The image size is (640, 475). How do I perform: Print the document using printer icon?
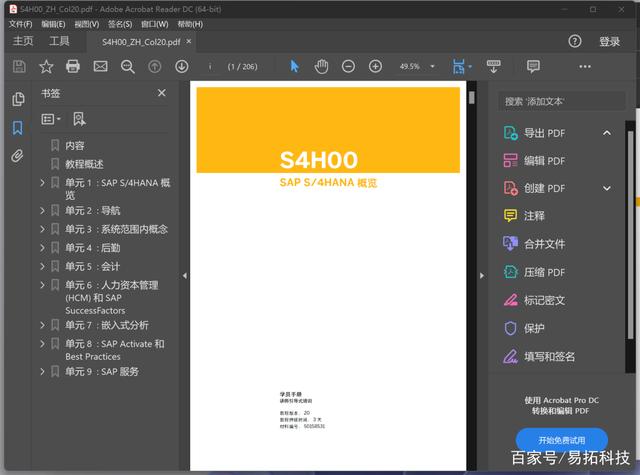coord(73,66)
